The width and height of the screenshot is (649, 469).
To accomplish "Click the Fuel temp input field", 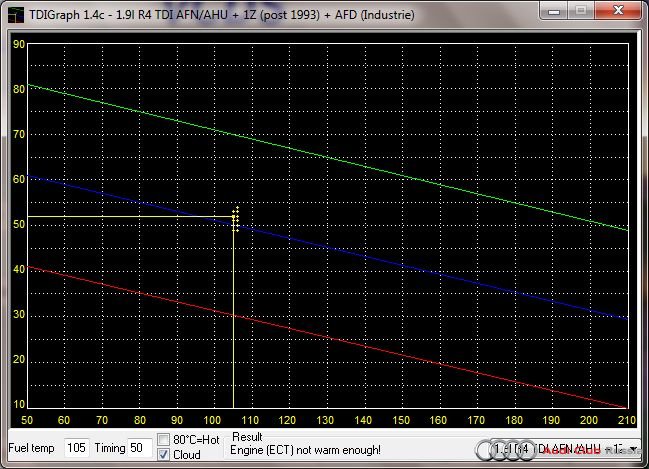I will [77, 448].
